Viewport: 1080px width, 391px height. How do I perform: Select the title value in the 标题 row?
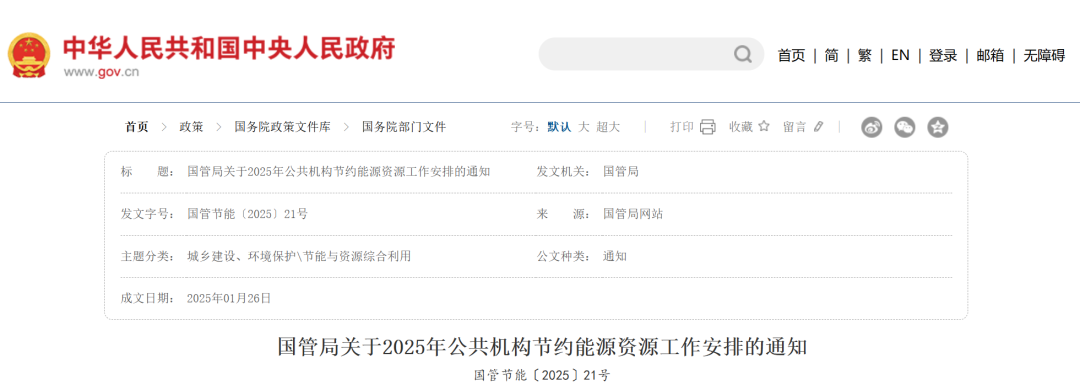point(339,171)
